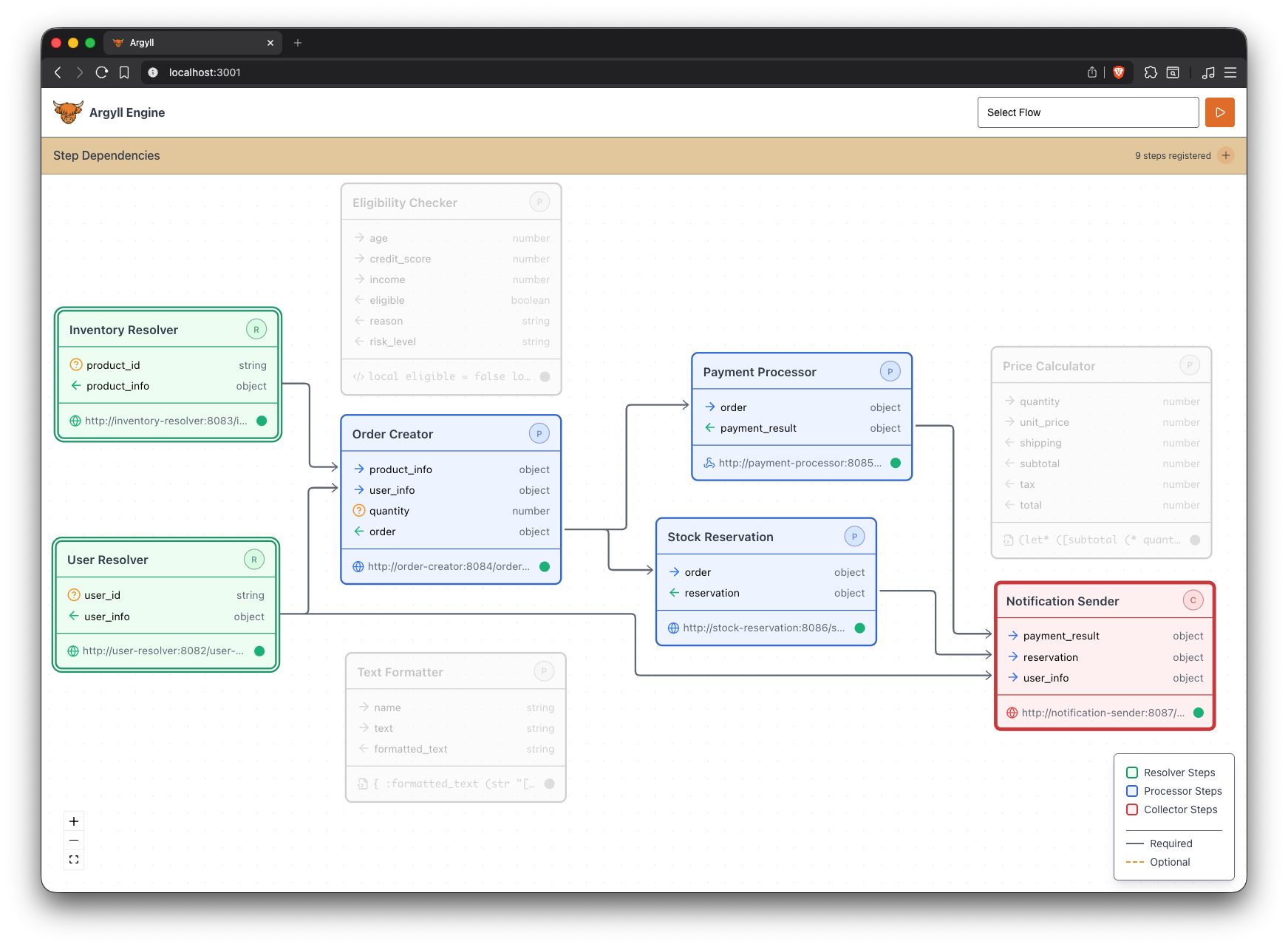Click the P badge on Order Creator
Viewport: 1288px width, 947px height.
coord(539,434)
